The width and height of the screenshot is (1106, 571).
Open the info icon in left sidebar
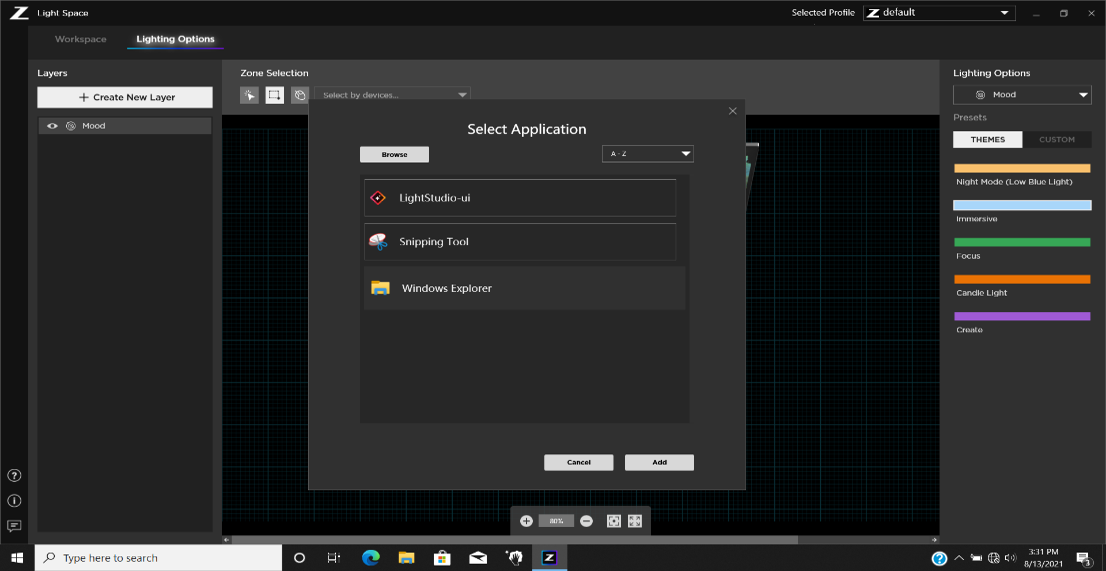(14, 501)
